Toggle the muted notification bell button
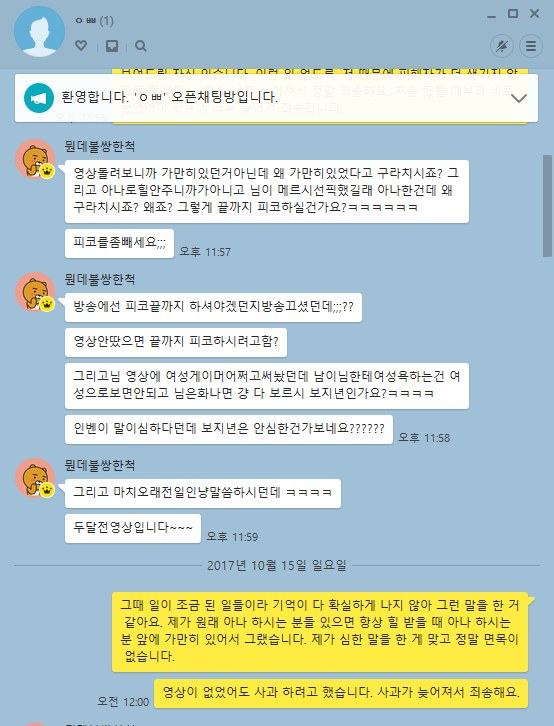The height and width of the screenshot is (726, 554). pos(502,46)
